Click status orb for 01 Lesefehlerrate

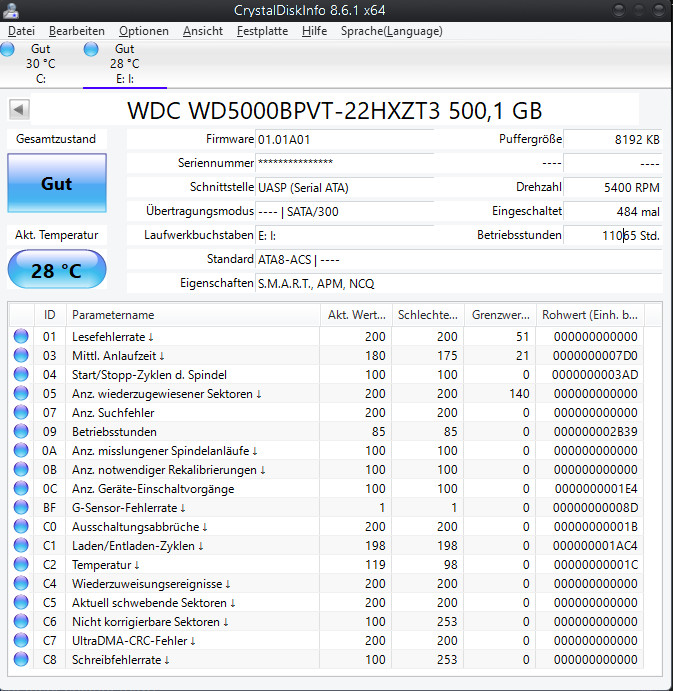pyautogui.click(x=21, y=336)
